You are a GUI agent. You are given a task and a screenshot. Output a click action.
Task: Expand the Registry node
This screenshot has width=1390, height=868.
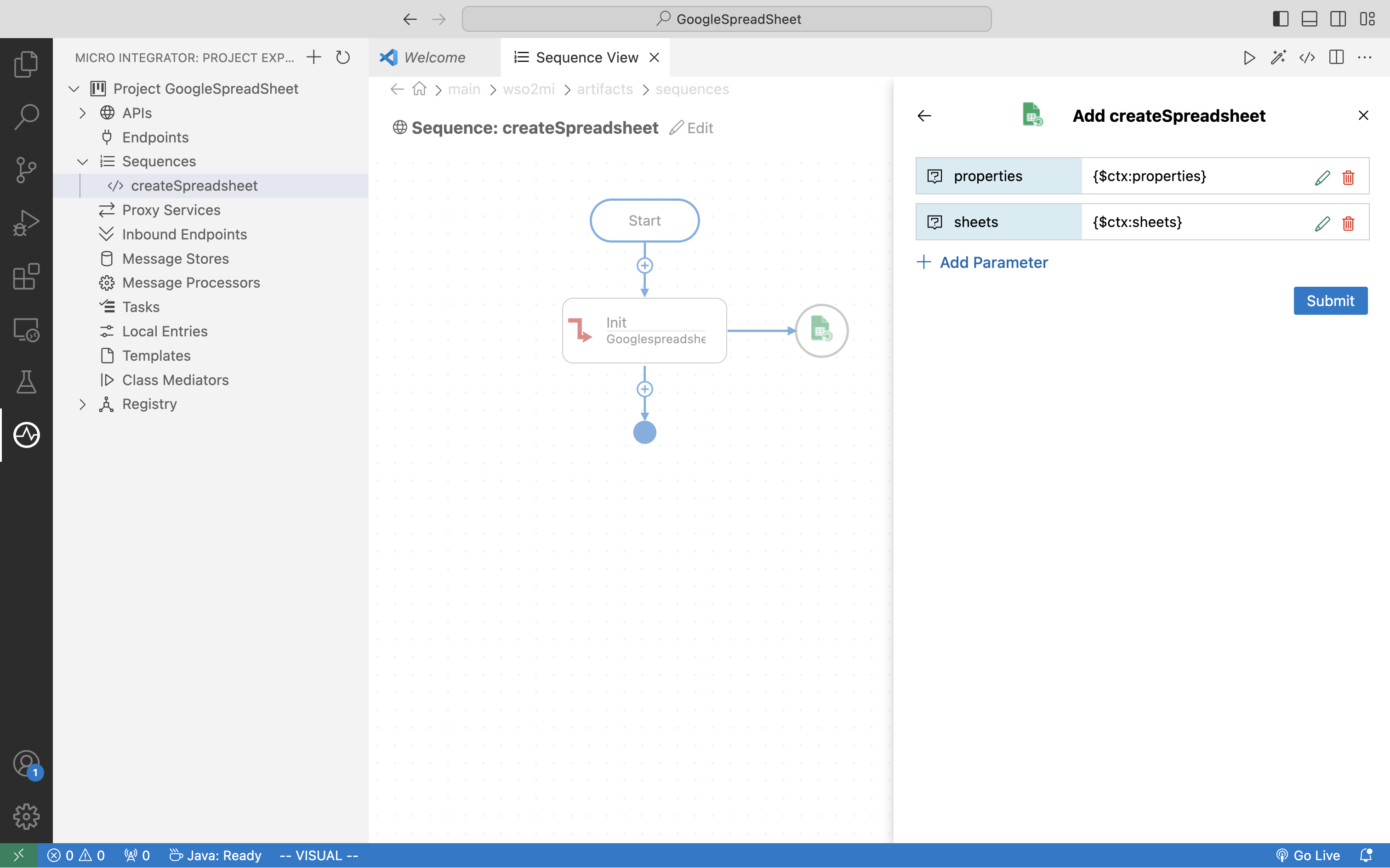(x=82, y=404)
